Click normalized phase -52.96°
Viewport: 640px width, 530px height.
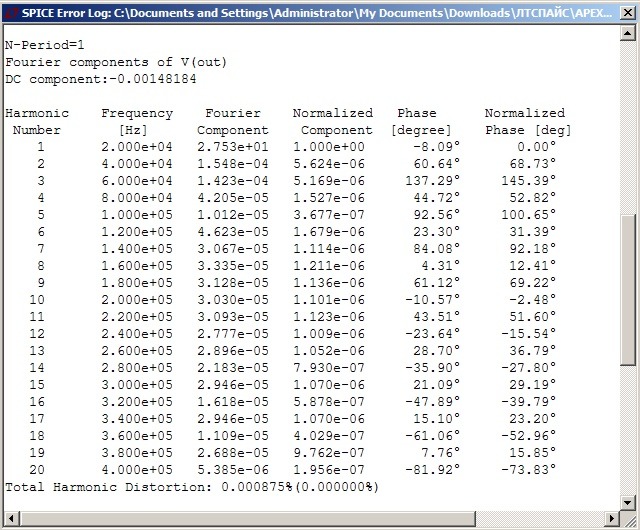529,436
